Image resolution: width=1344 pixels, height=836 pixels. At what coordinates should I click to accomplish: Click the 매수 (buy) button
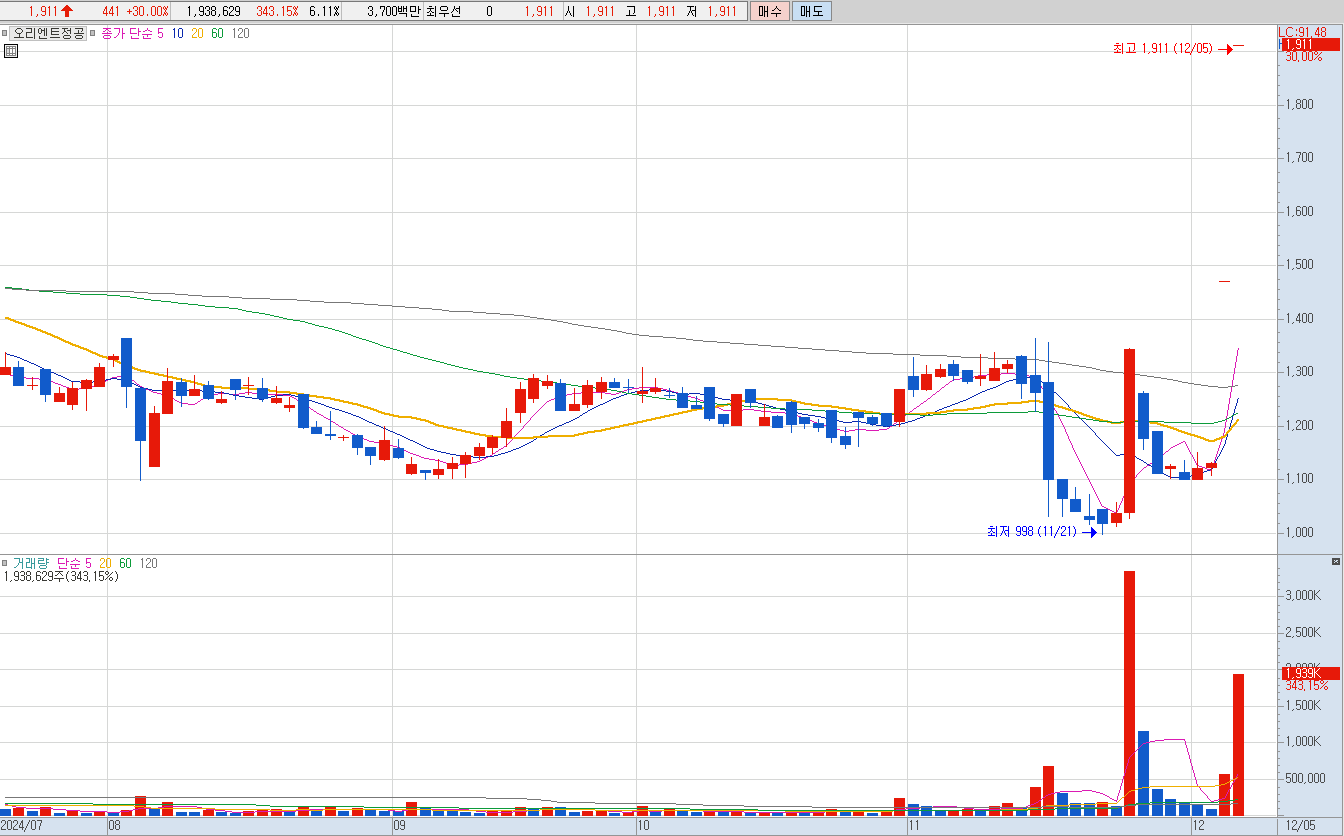(x=769, y=11)
